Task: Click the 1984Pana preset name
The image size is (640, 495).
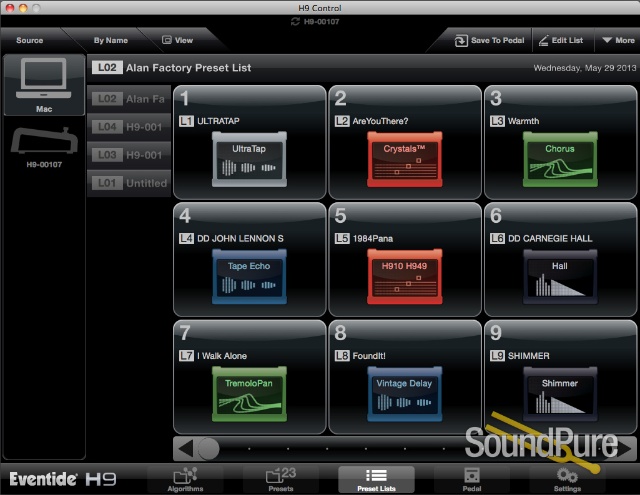Action: coord(373,238)
